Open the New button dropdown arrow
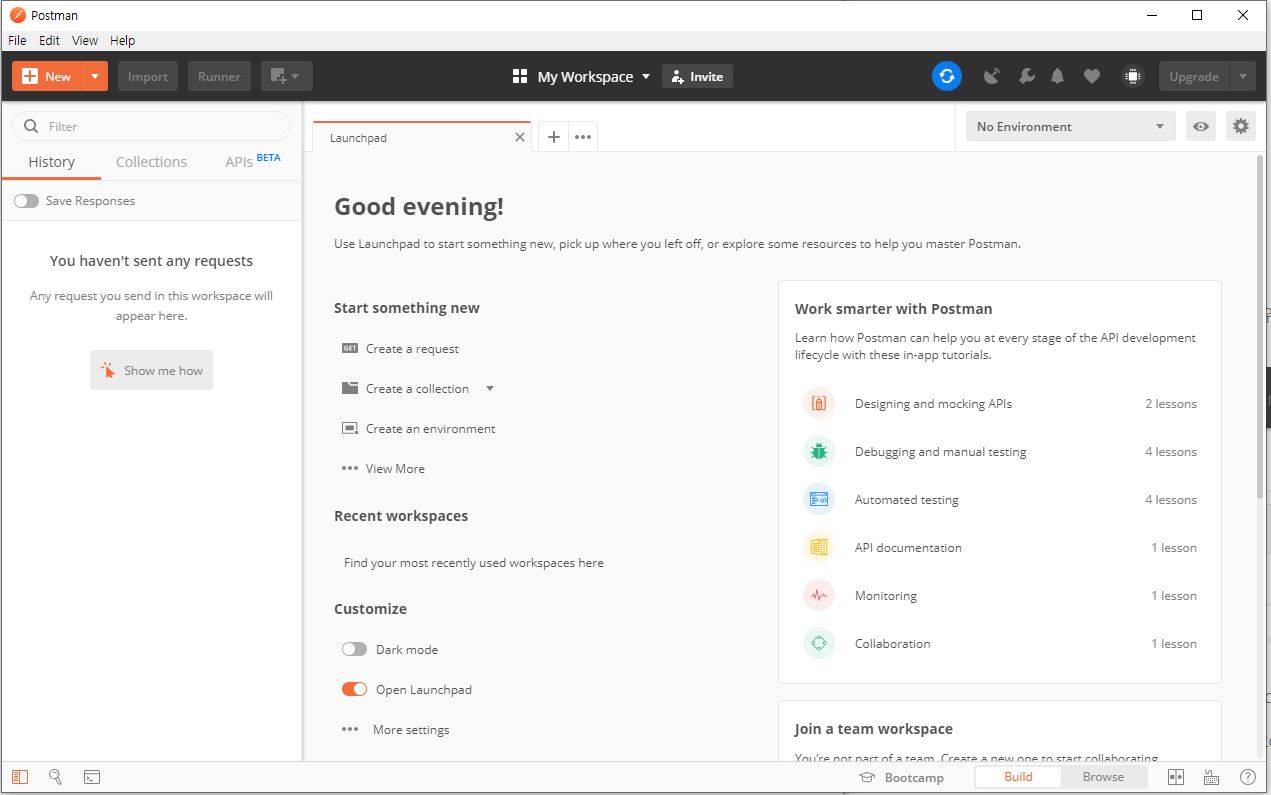Viewport: 1271px width, 795px height. [94, 76]
